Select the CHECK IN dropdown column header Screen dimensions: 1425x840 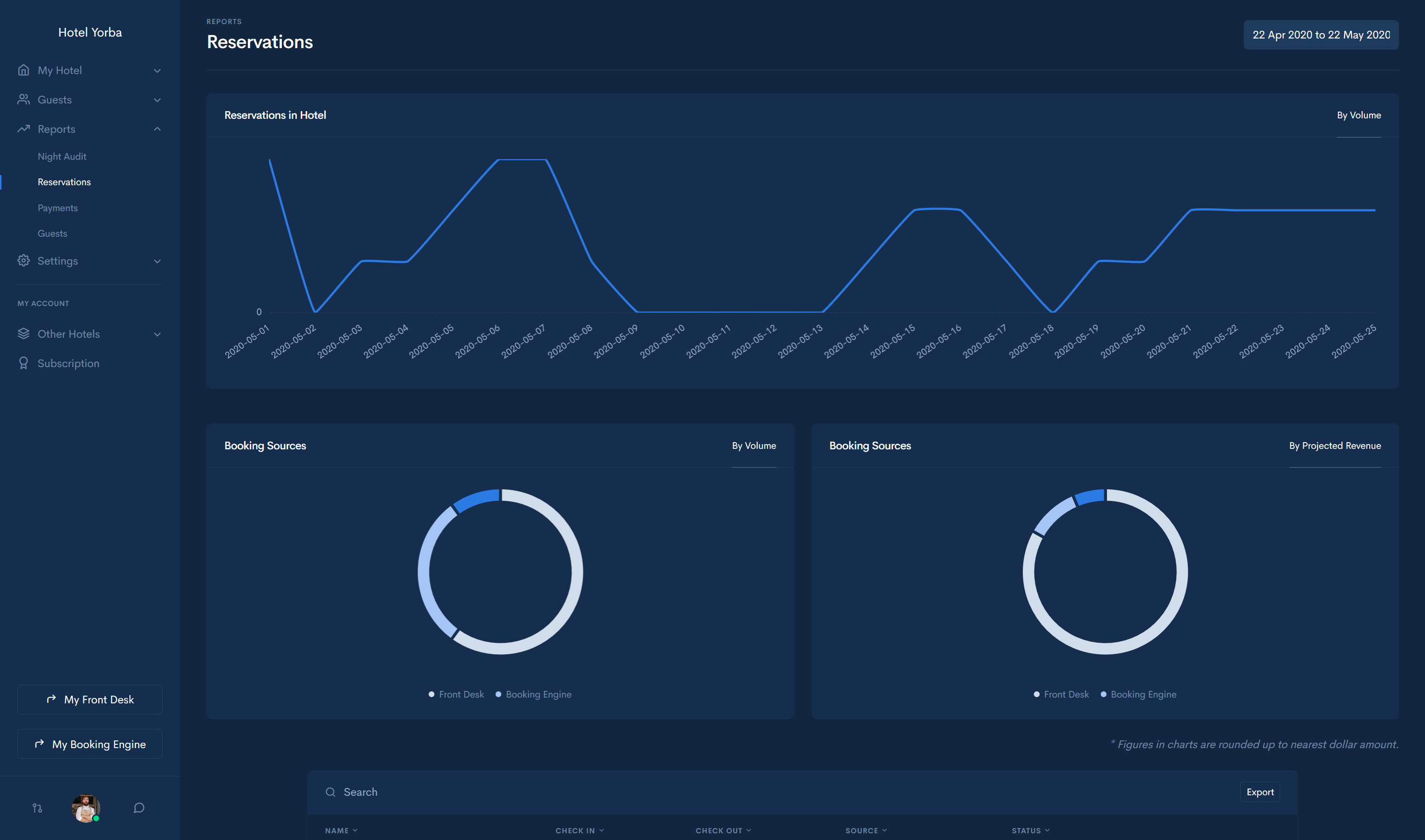click(579, 830)
